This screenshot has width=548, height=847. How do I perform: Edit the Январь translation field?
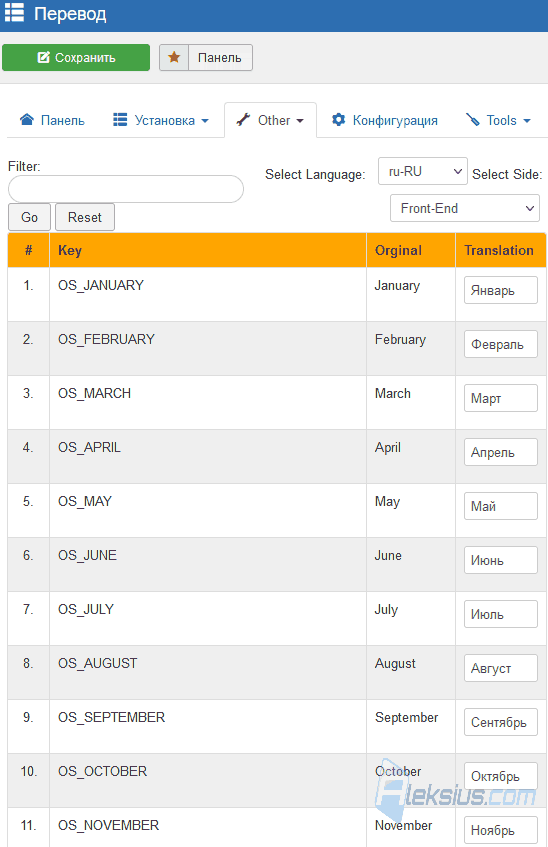tap(501, 290)
